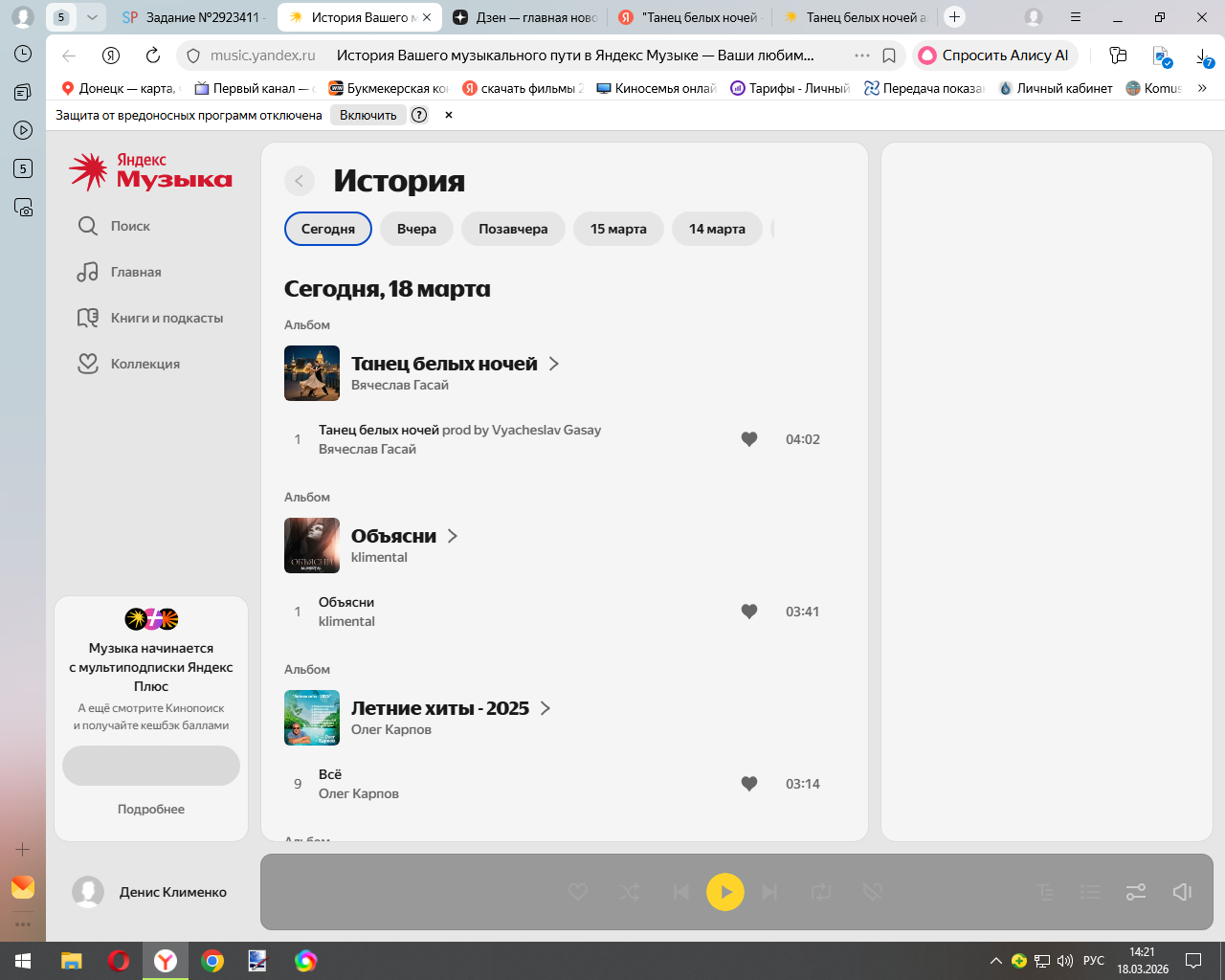The width and height of the screenshot is (1225, 980).
Task: Click Включить in the protection infobar
Action: click(x=367, y=115)
